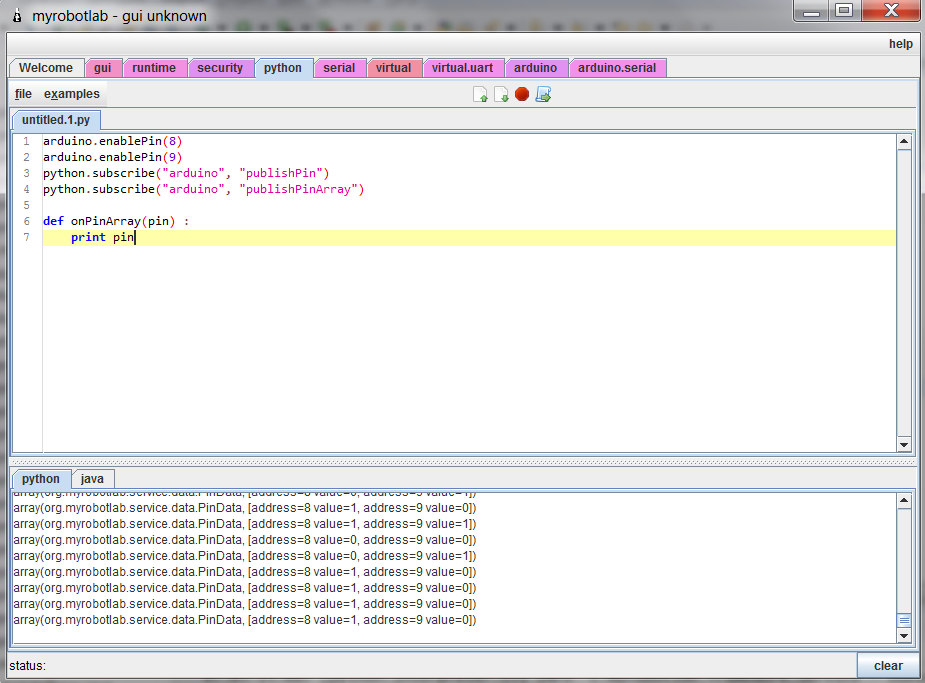Viewport: 925px width, 683px height.
Task: Open the runtime tab
Action: 154,68
